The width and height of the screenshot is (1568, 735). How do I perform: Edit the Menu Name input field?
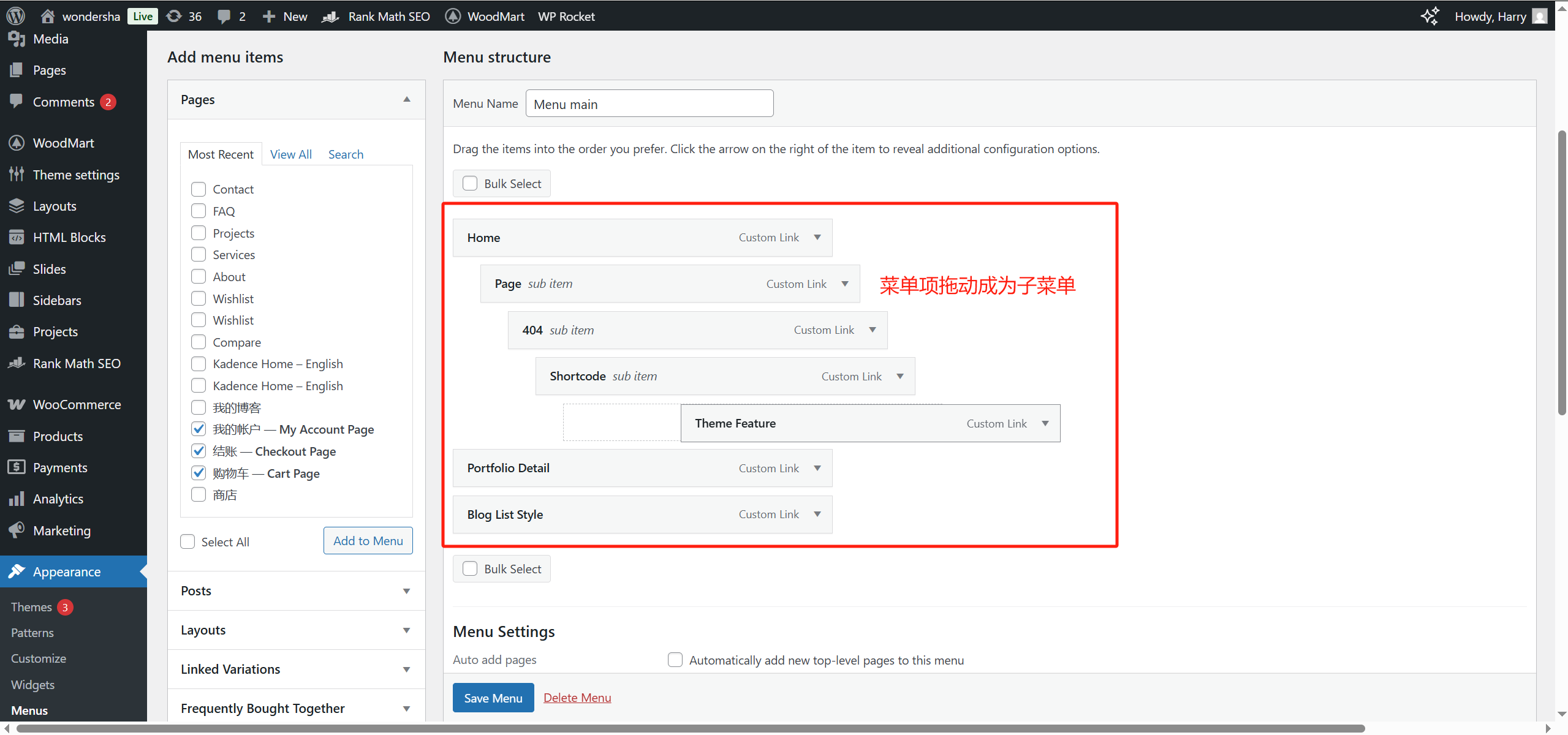coord(648,103)
